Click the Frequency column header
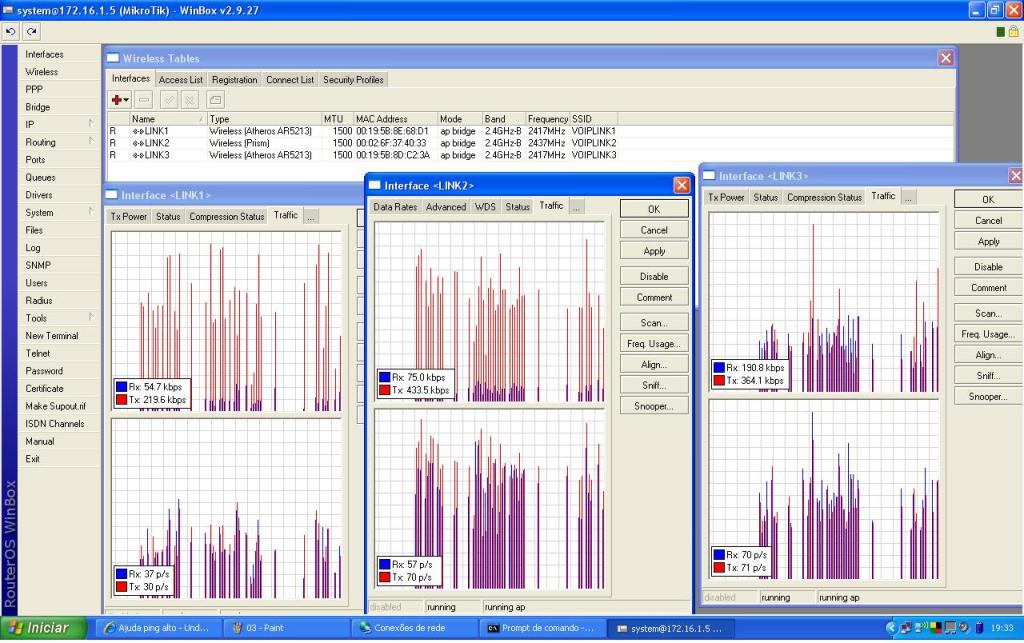Screen dimensions: 1024x643 547,119
